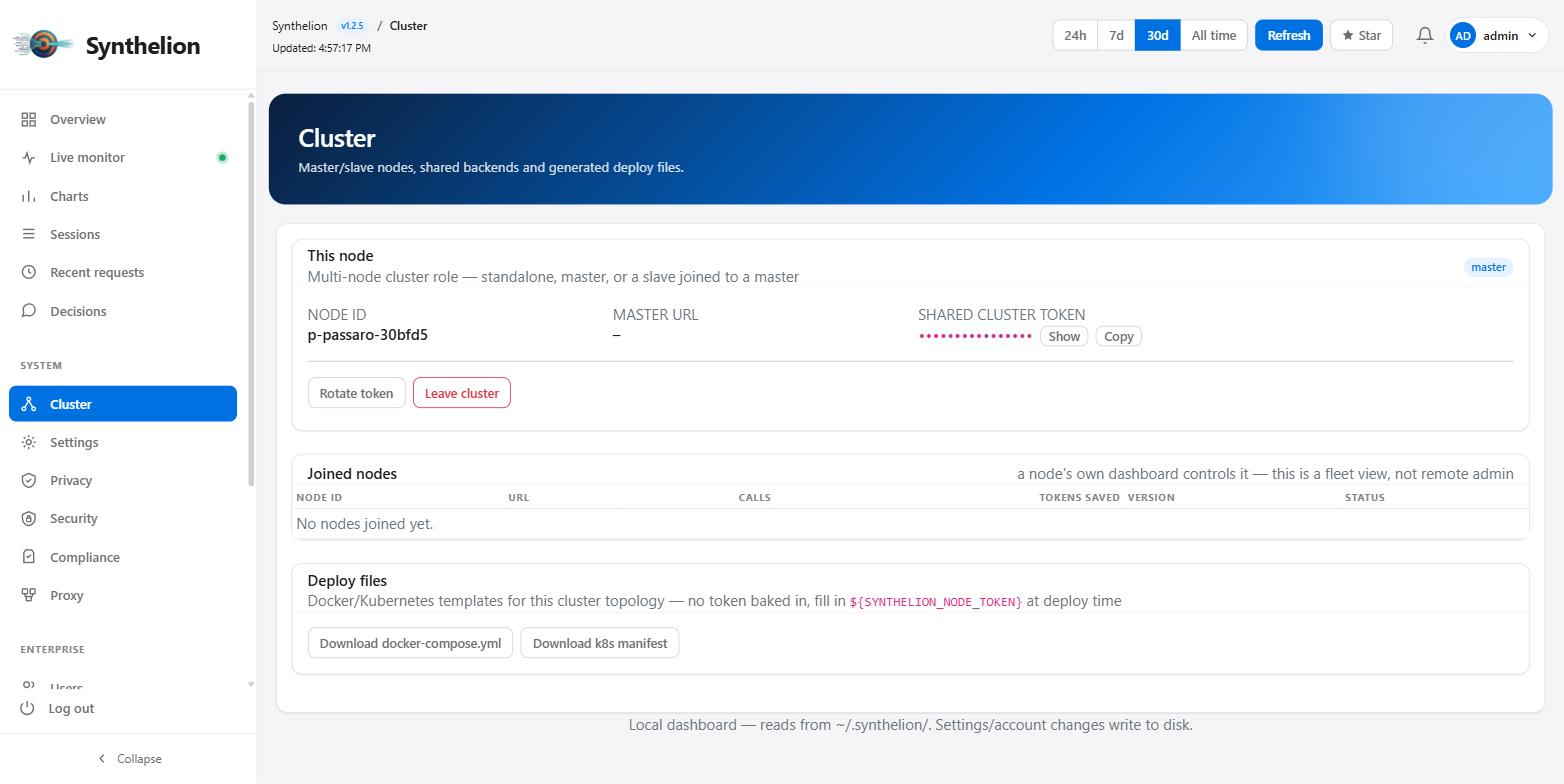
Task: Collapse the sidebar
Action: click(128, 758)
